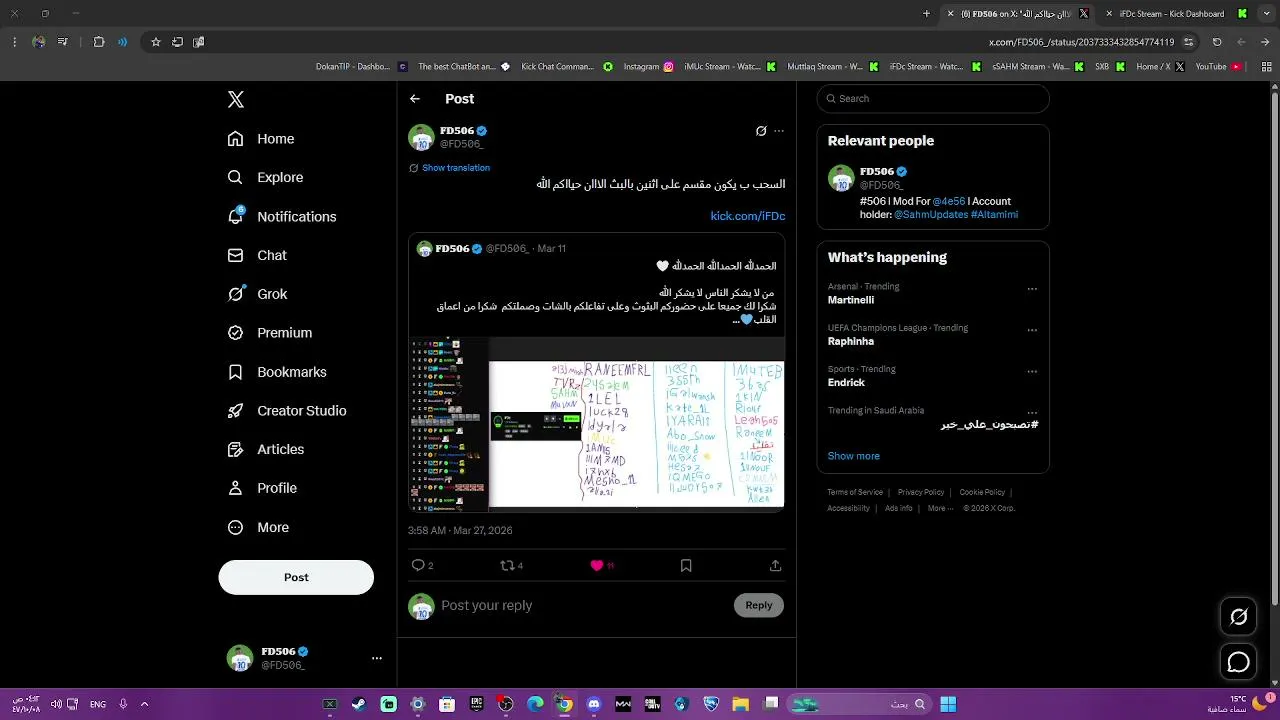1280x720 pixels.
Task: Open the reply comments icon under the post
Action: [418, 565]
